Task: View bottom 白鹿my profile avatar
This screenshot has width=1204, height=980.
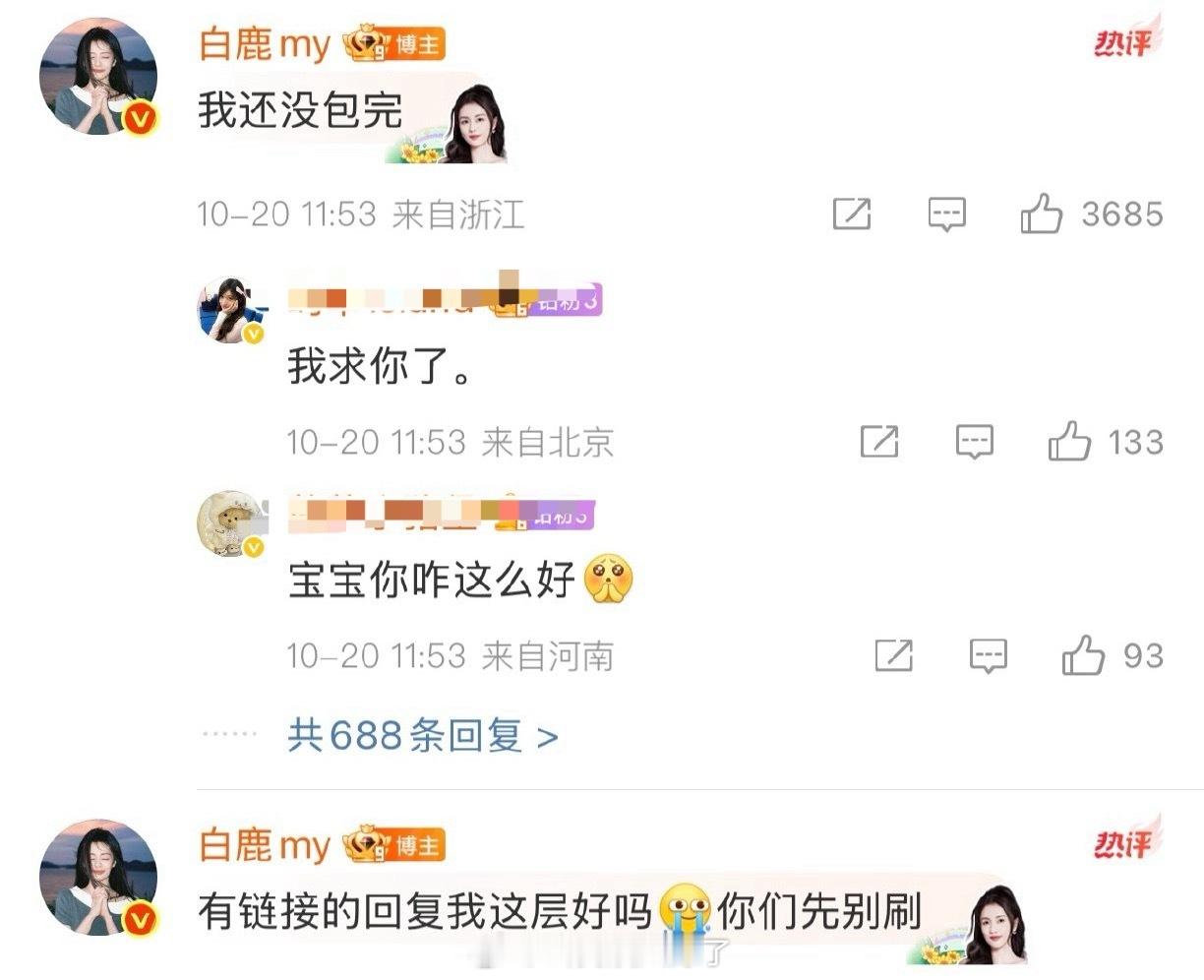Action: (98, 877)
